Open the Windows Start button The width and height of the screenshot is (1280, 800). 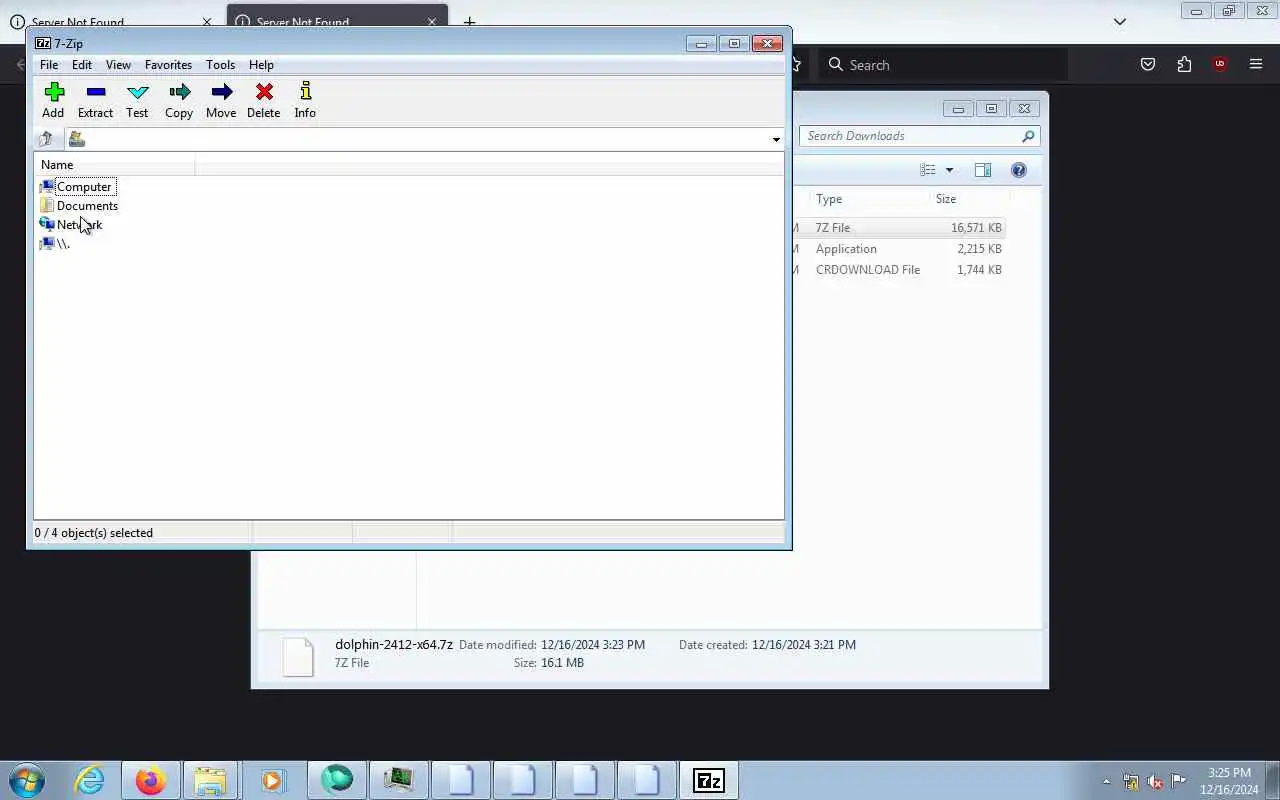(x=27, y=780)
